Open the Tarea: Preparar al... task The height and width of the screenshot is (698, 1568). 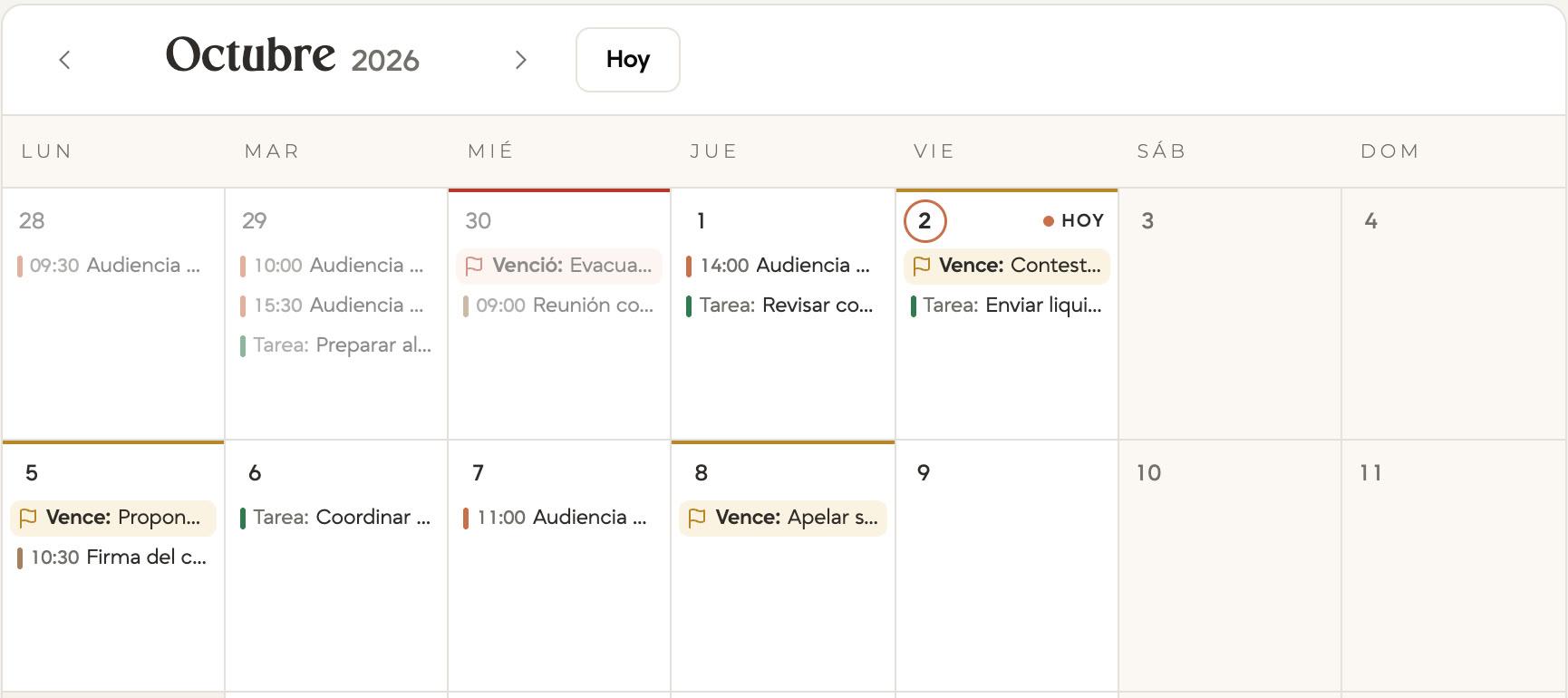tap(336, 345)
